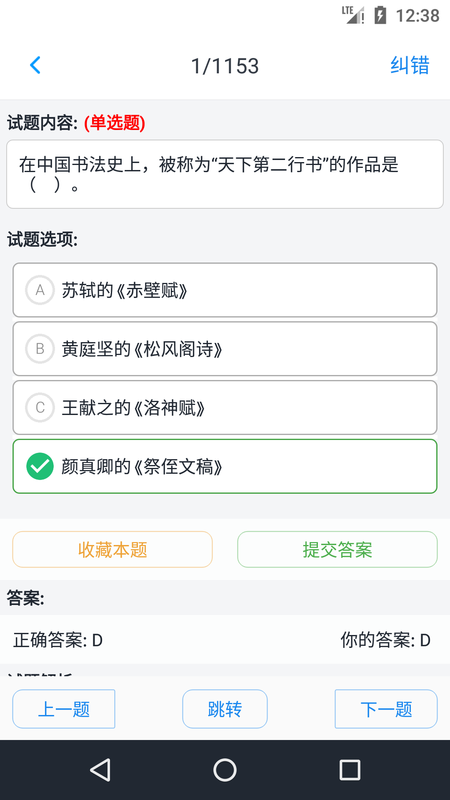
Task: Select option C radio circle
Action: click(x=40, y=408)
